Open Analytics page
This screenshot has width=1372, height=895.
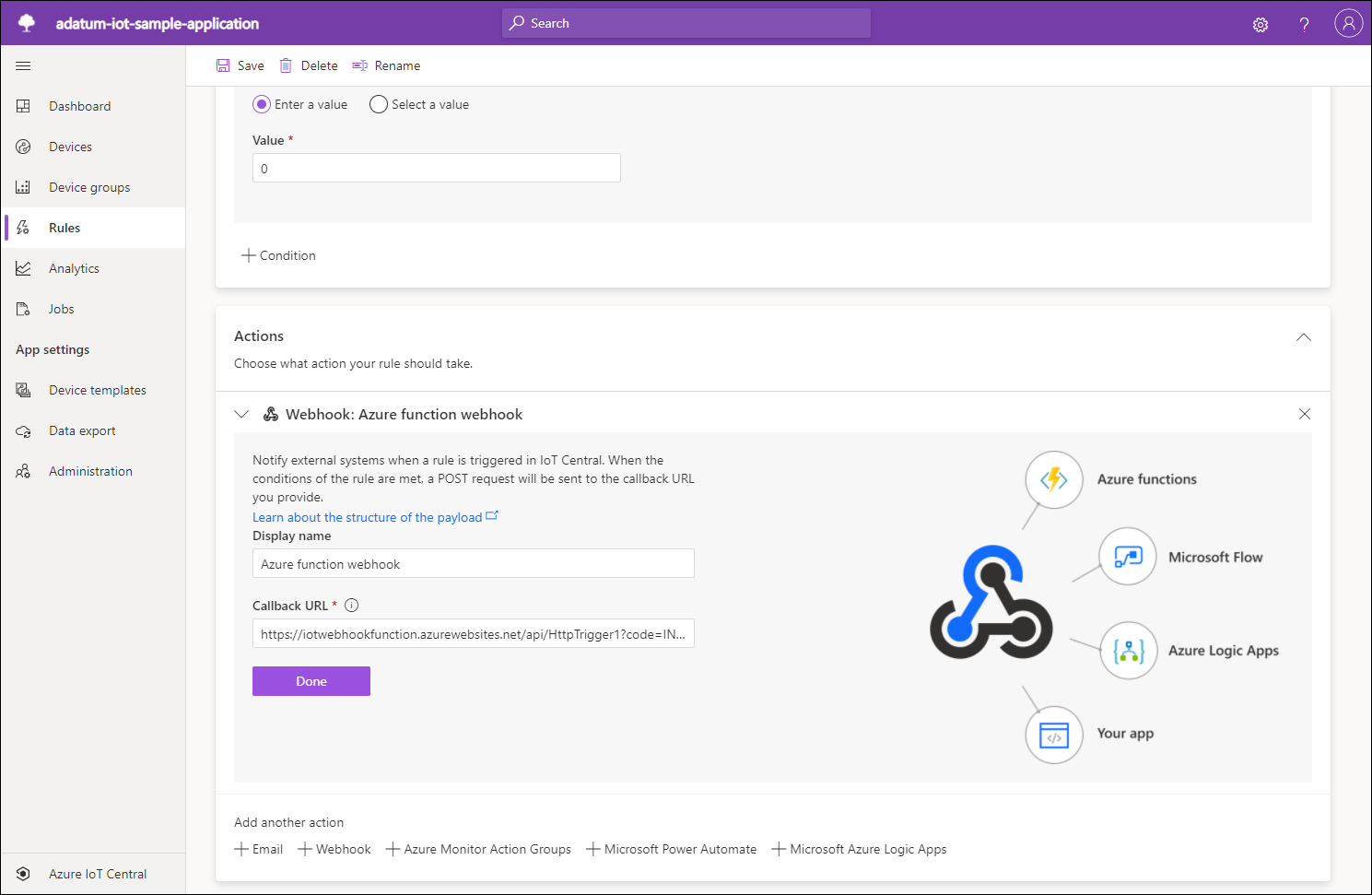[93, 268]
